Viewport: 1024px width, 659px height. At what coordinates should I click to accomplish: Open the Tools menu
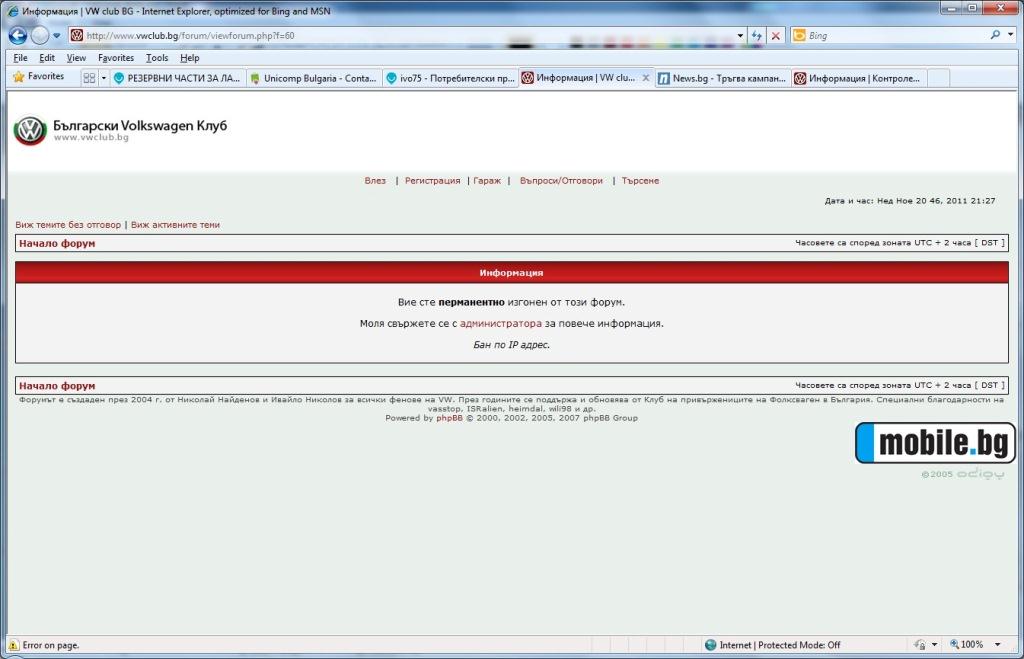157,58
